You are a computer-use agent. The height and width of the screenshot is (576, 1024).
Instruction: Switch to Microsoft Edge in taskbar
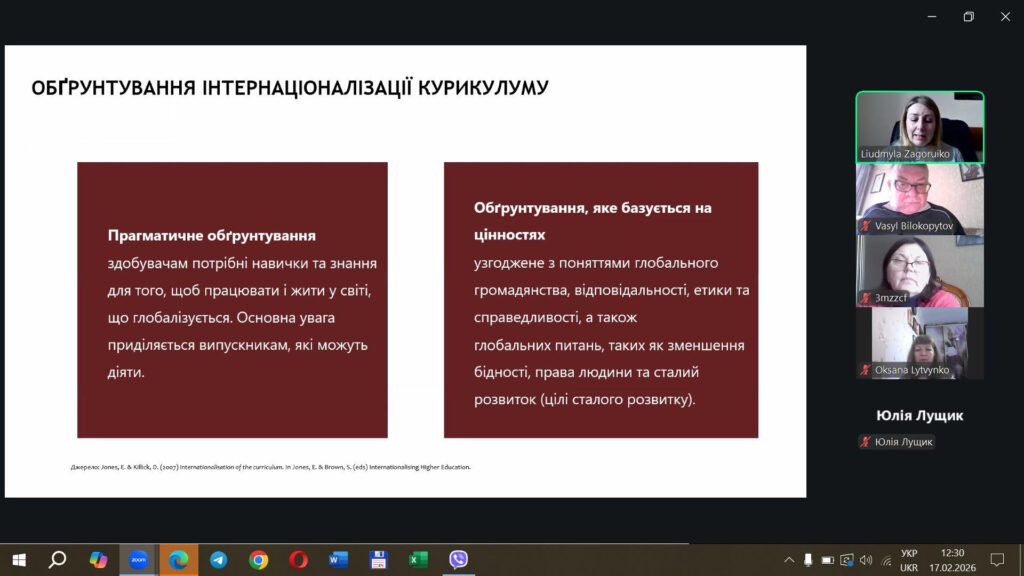(179, 560)
